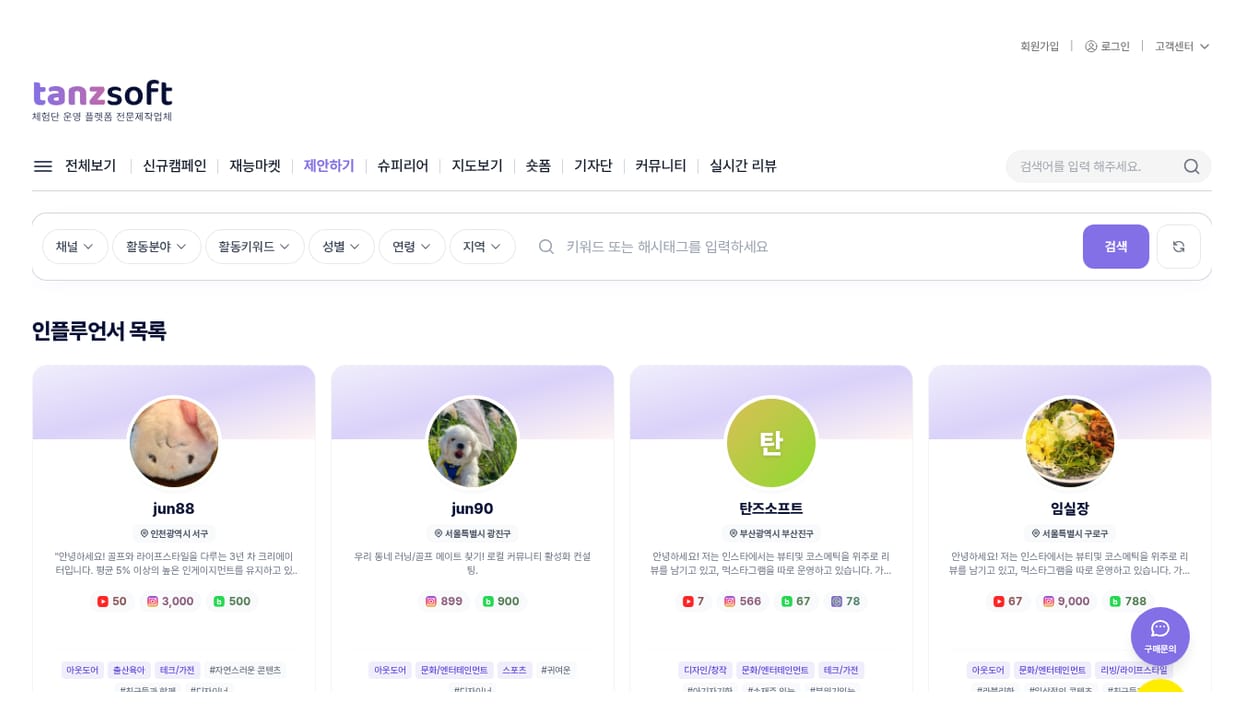
Task: Go to 실시간 리뷰 menu
Action: point(743,166)
